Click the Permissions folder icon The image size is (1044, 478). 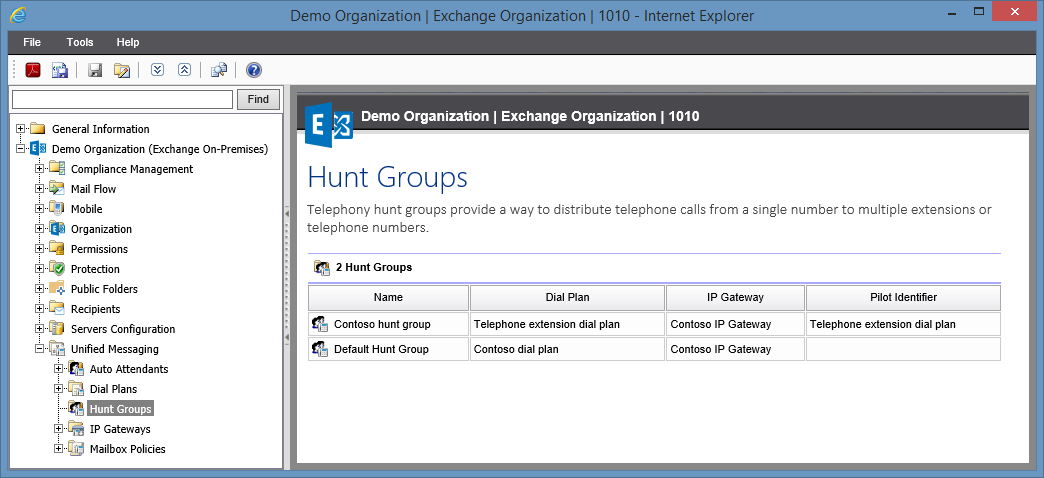point(57,248)
